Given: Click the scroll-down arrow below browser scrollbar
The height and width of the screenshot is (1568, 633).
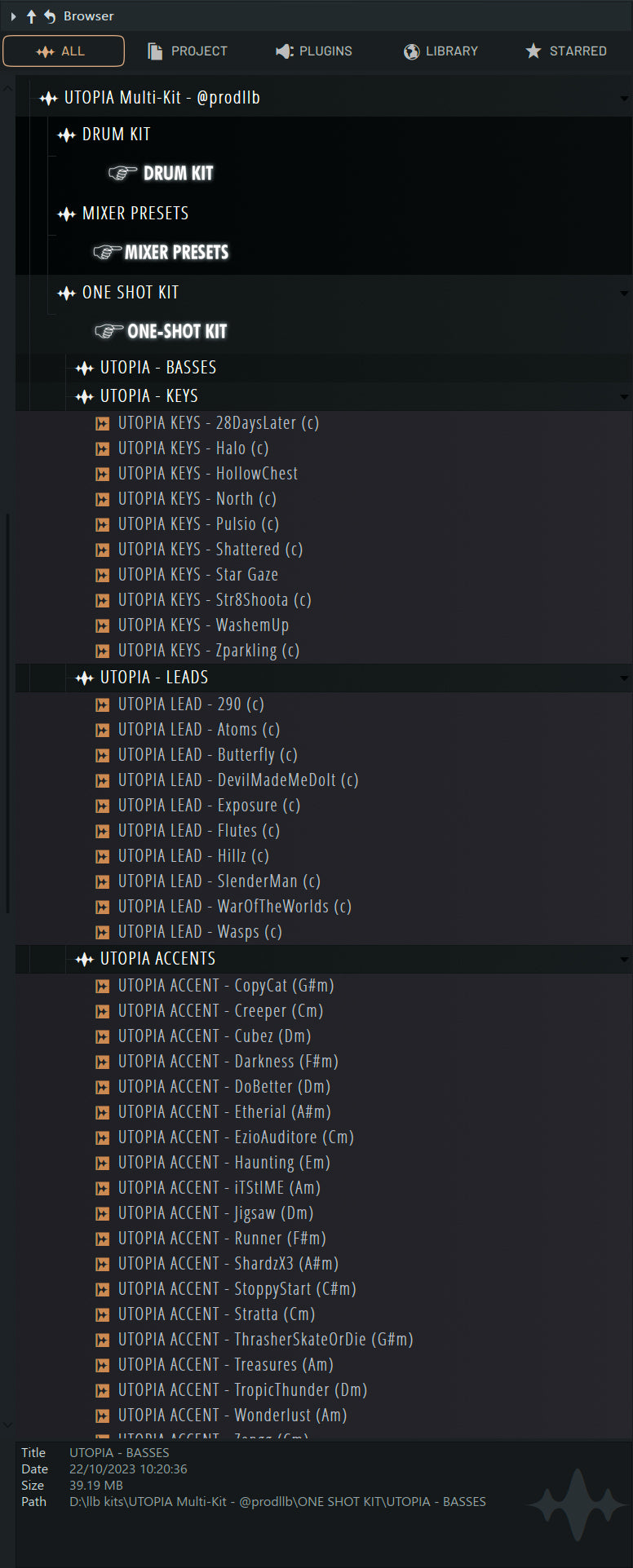Looking at the screenshot, I should [x=7, y=1425].
